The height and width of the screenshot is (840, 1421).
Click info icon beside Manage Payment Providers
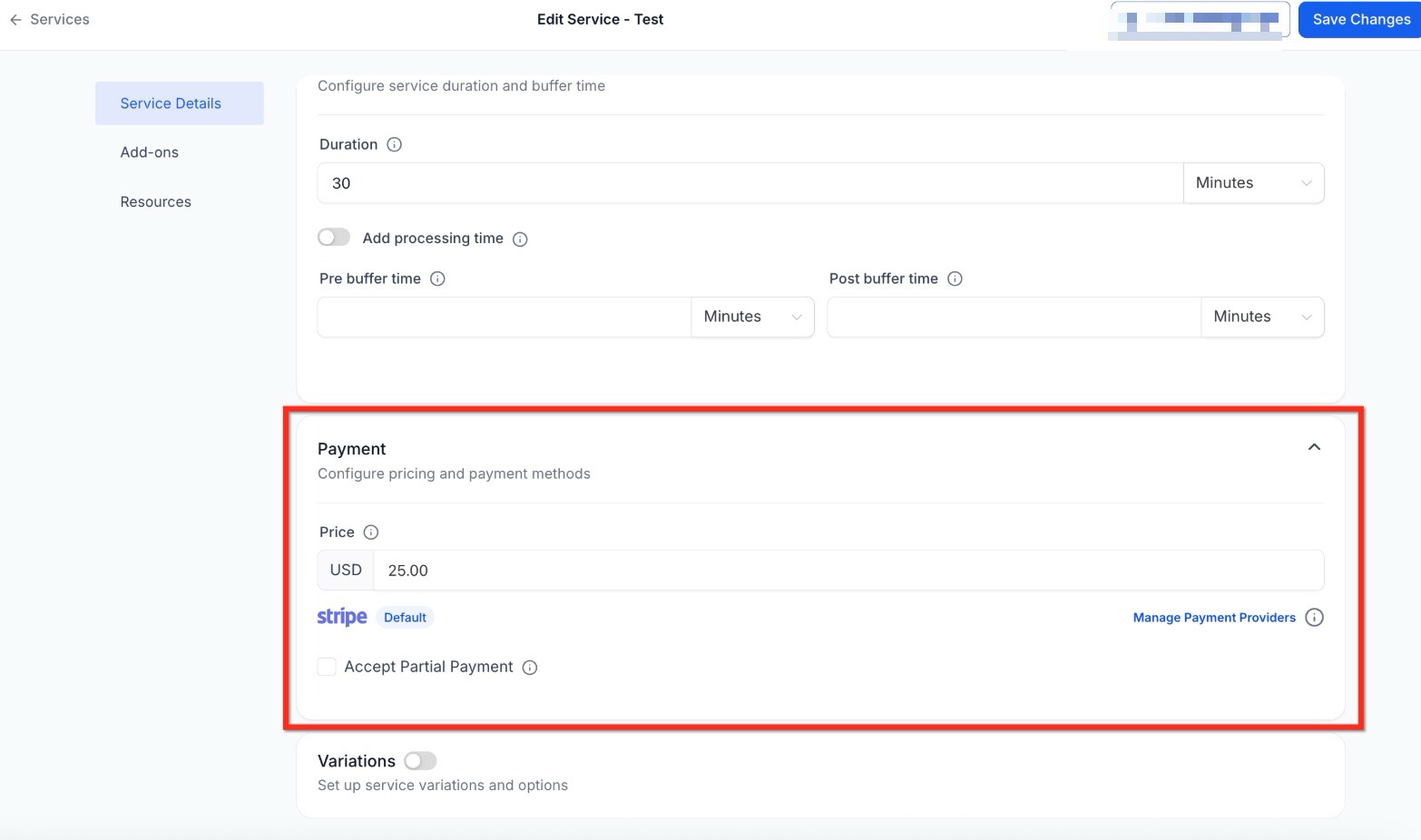1314,618
